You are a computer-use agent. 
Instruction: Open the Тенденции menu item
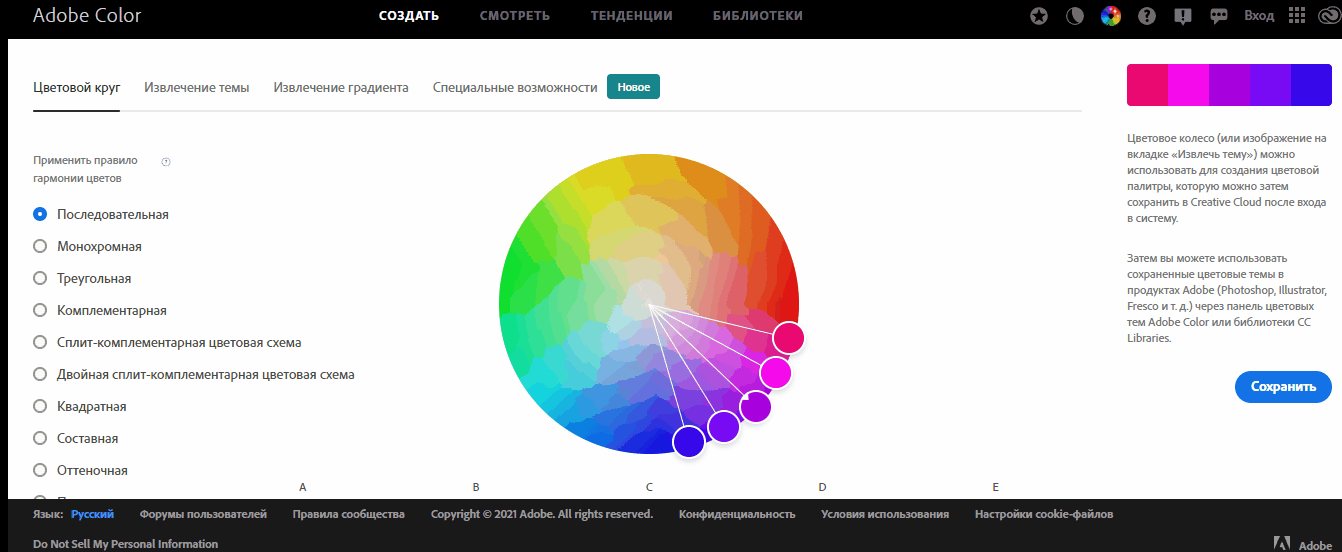[x=631, y=16]
